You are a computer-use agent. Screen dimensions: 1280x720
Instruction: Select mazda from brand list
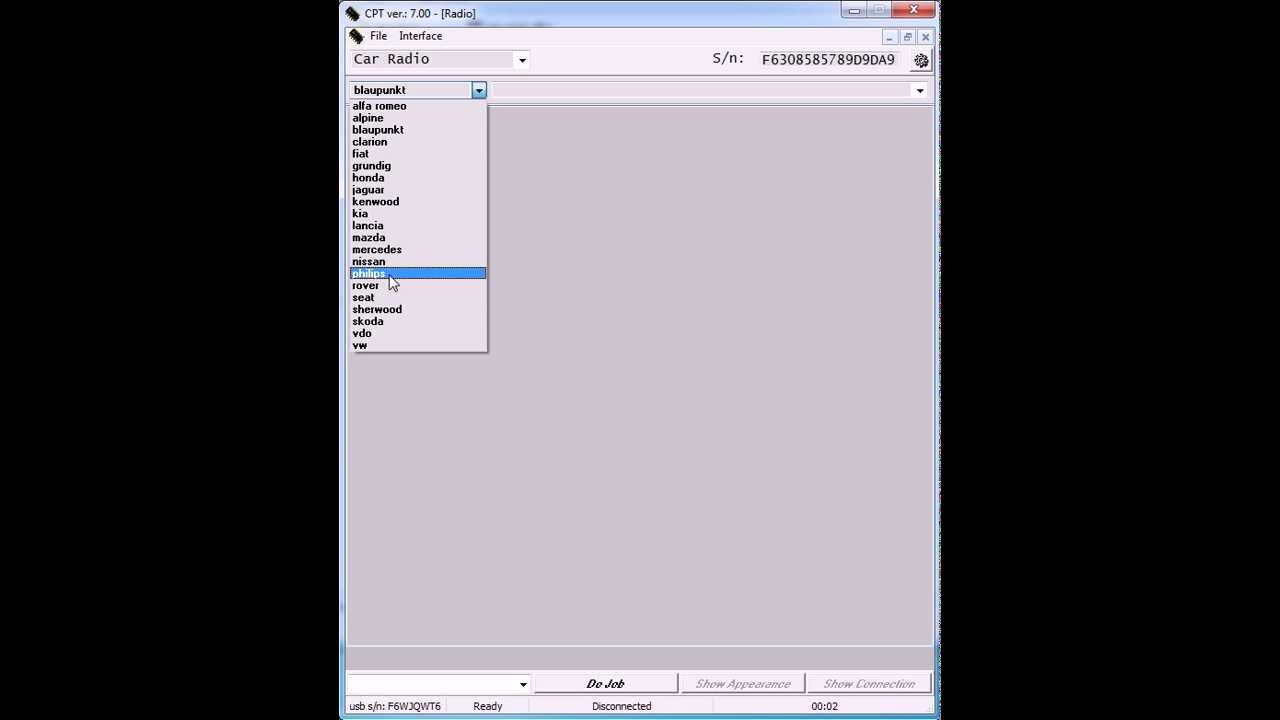pyautogui.click(x=418, y=238)
